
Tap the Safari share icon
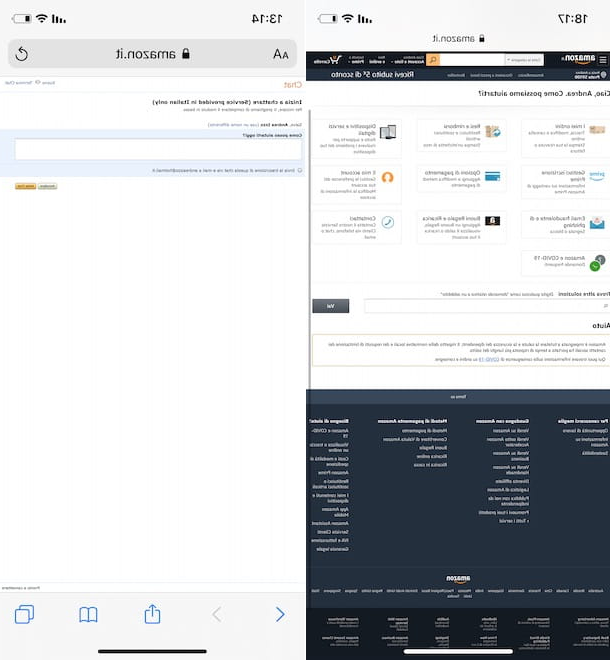152,614
